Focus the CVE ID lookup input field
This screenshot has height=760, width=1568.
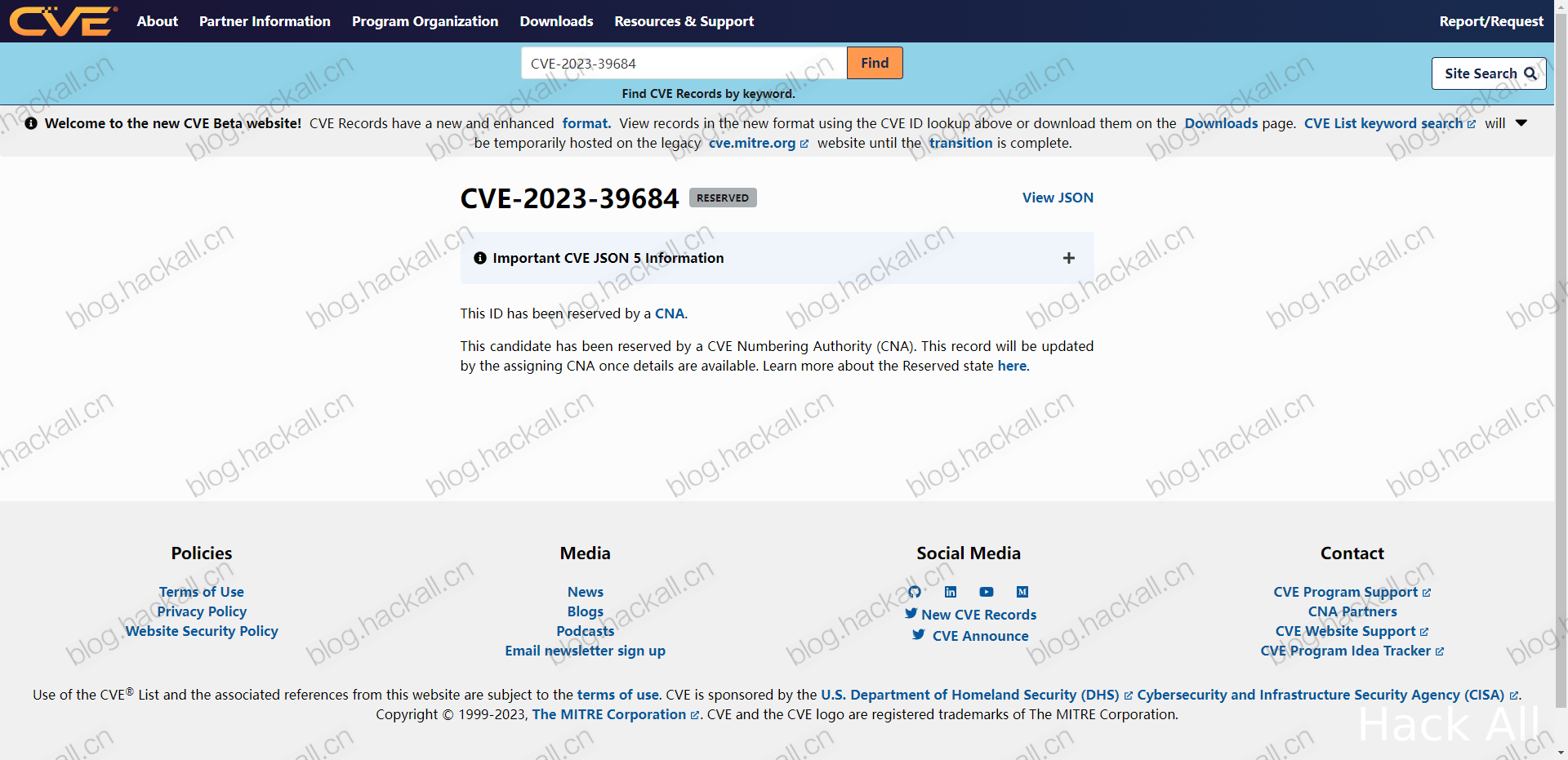(684, 63)
